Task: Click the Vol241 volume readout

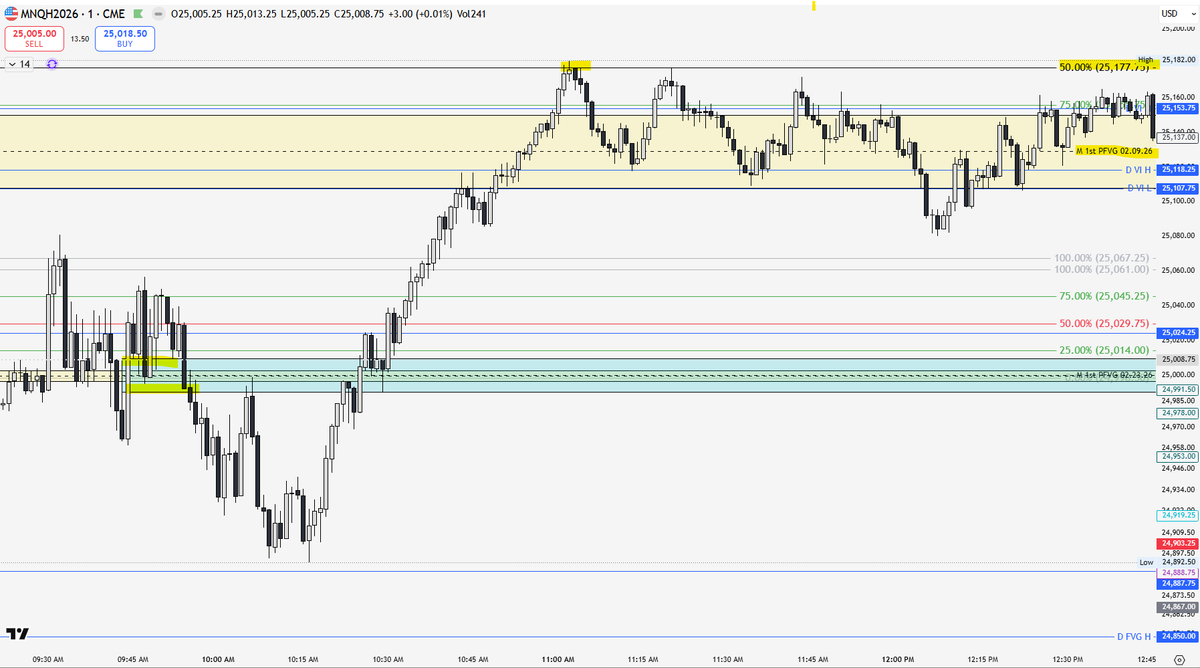Action: pyautogui.click(x=470, y=15)
